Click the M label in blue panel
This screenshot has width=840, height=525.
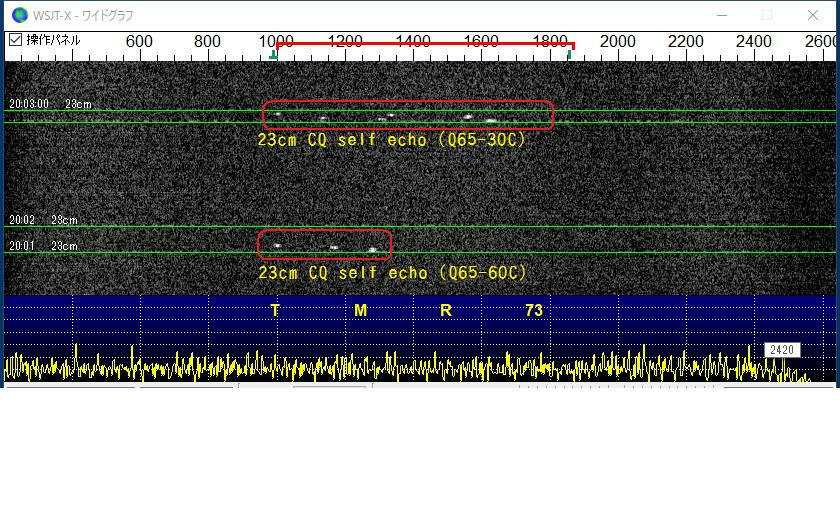pos(361,311)
